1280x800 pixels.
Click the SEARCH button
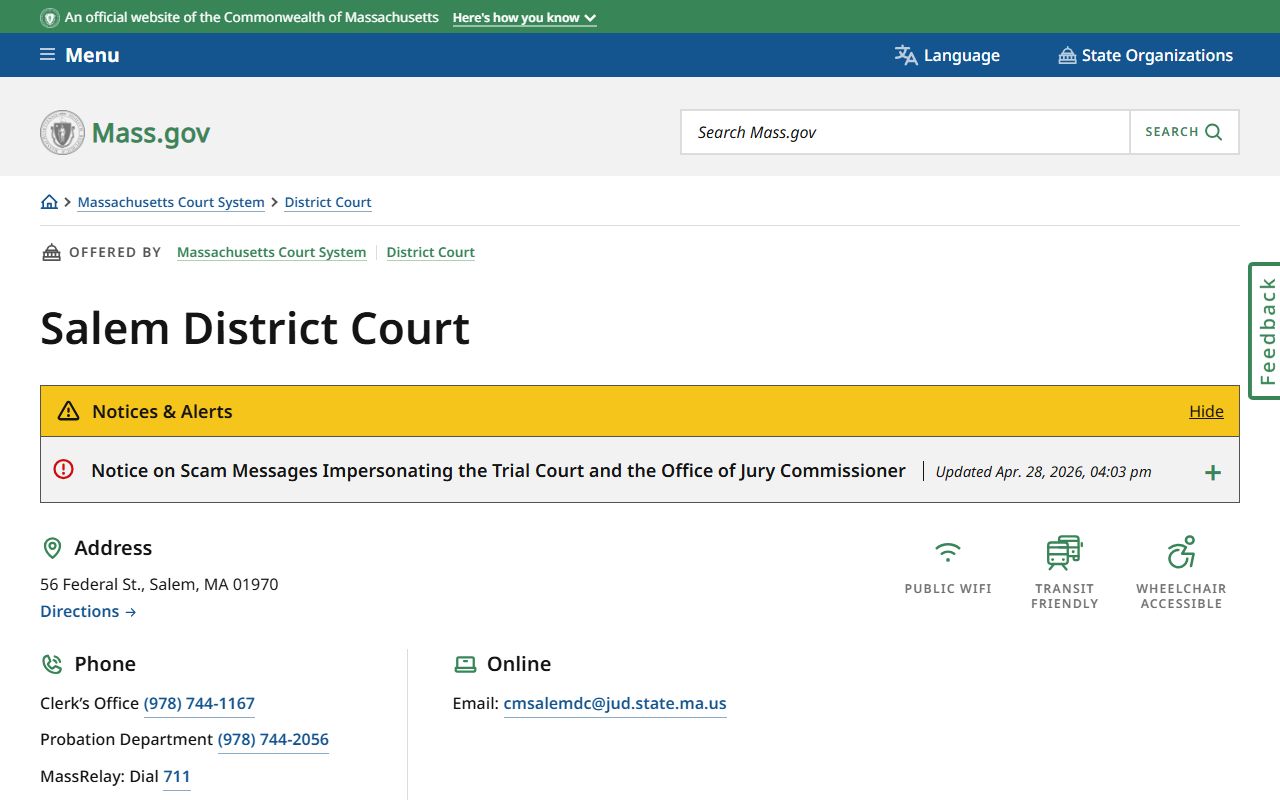[x=1184, y=132]
